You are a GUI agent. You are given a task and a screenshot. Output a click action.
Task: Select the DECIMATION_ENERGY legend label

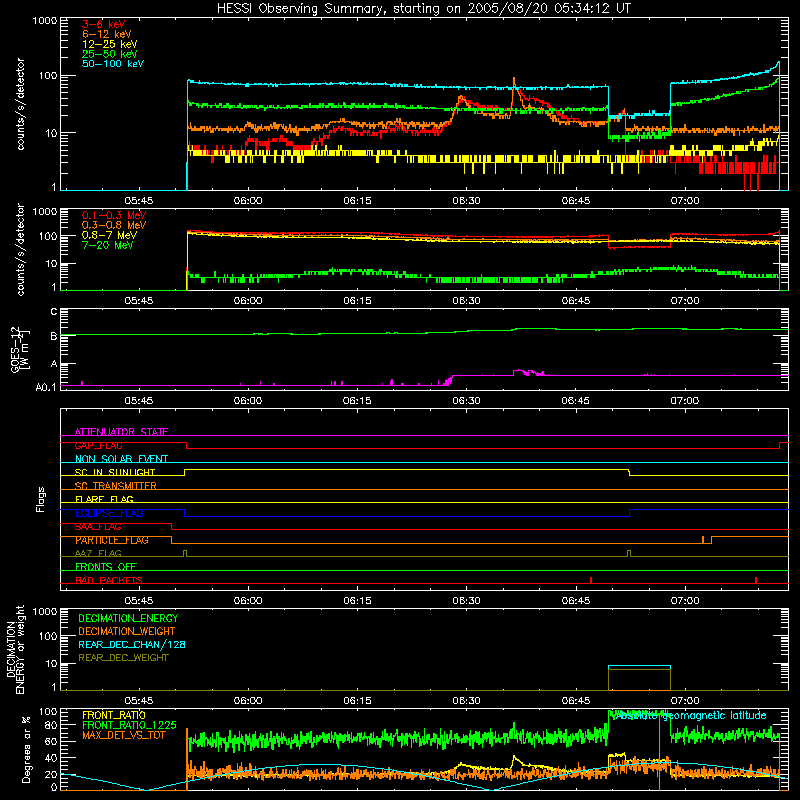tap(128, 618)
